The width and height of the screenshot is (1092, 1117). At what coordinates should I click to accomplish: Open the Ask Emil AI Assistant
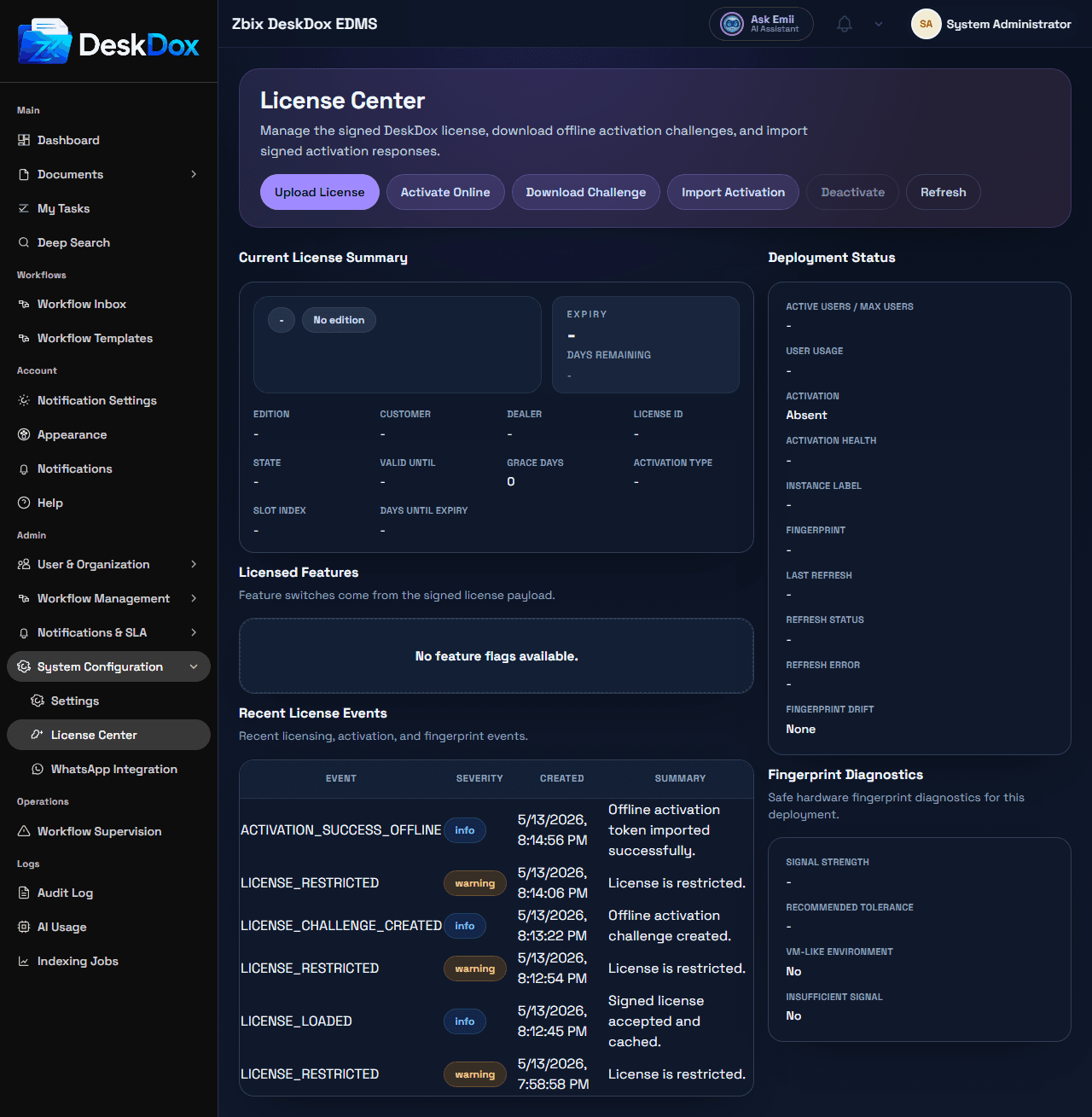pos(761,24)
